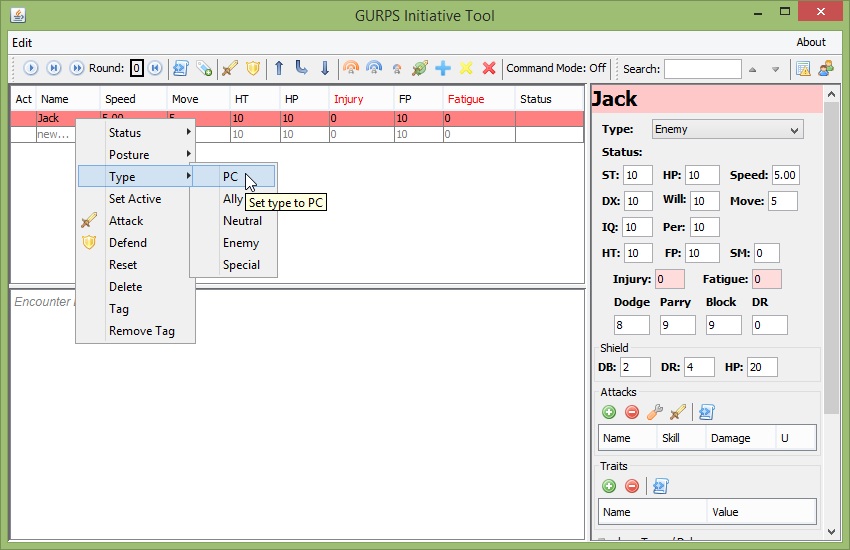Image resolution: width=850 pixels, height=550 pixels.
Task: Click the scroll icon in Attacks panel
Action: tap(706, 412)
